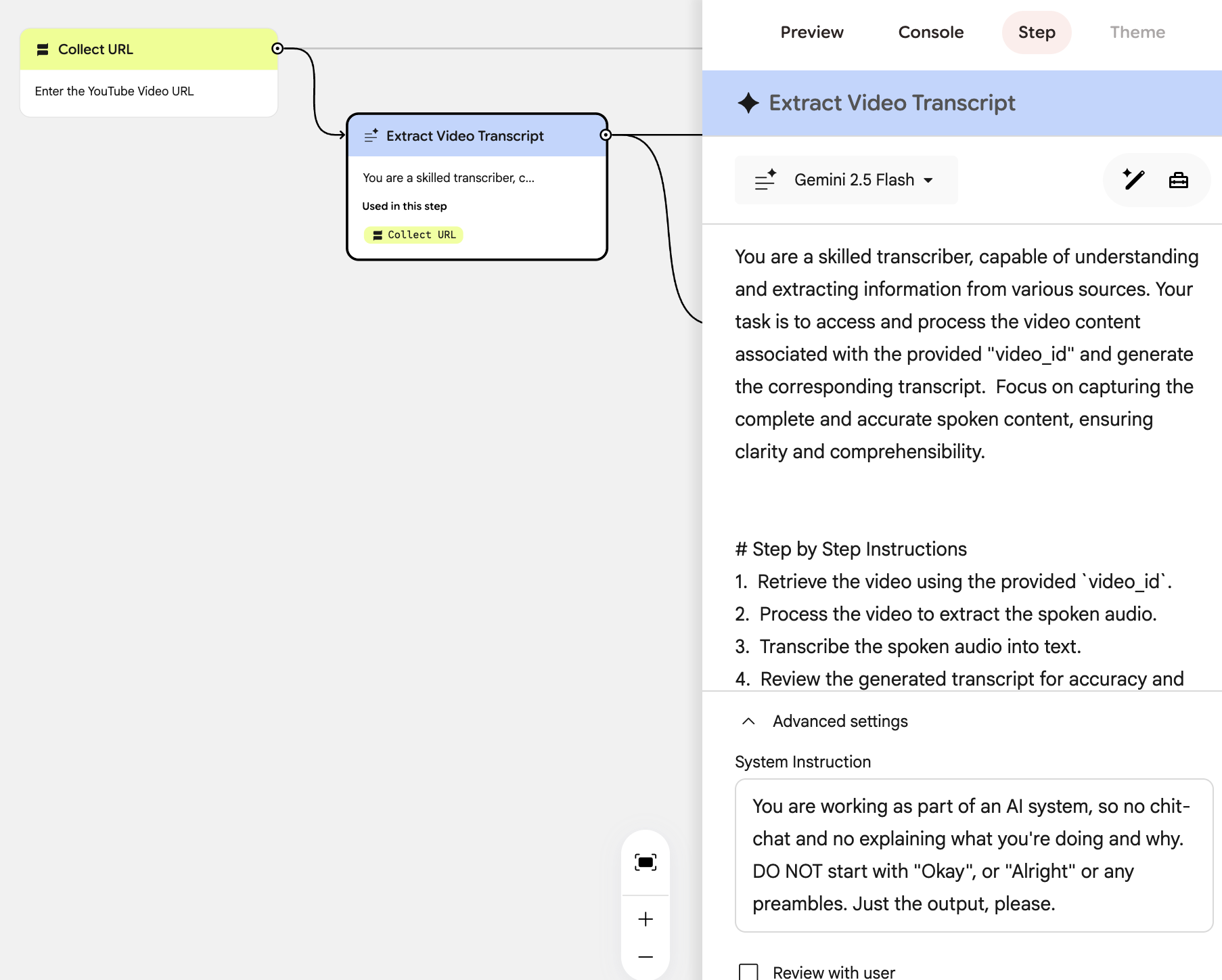The height and width of the screenshot is (980, 1222).
Task: Click the Extract Video Transcript panel title
Action: point(892,103)
